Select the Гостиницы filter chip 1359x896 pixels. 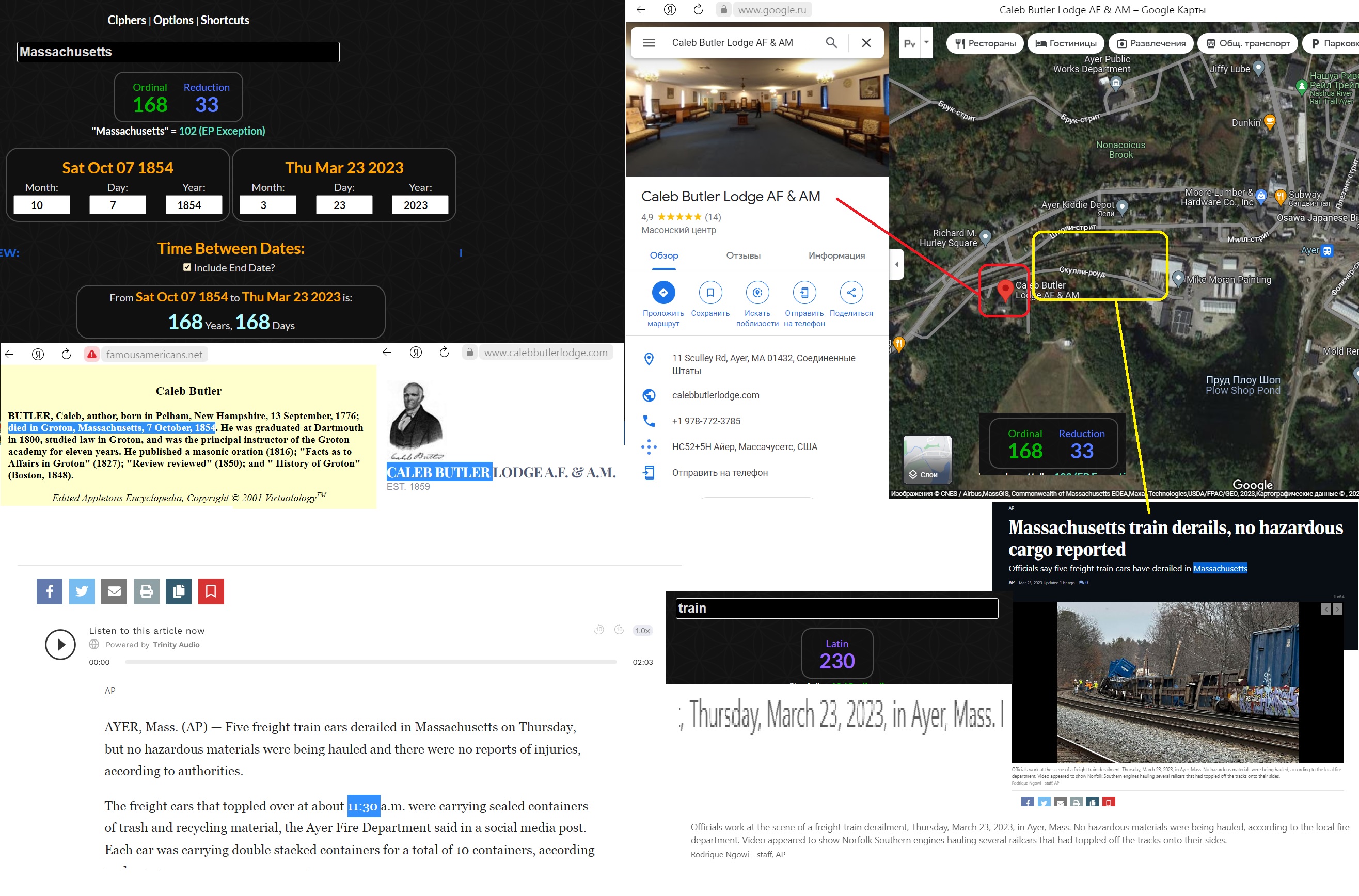click(x=1066, y=43)
